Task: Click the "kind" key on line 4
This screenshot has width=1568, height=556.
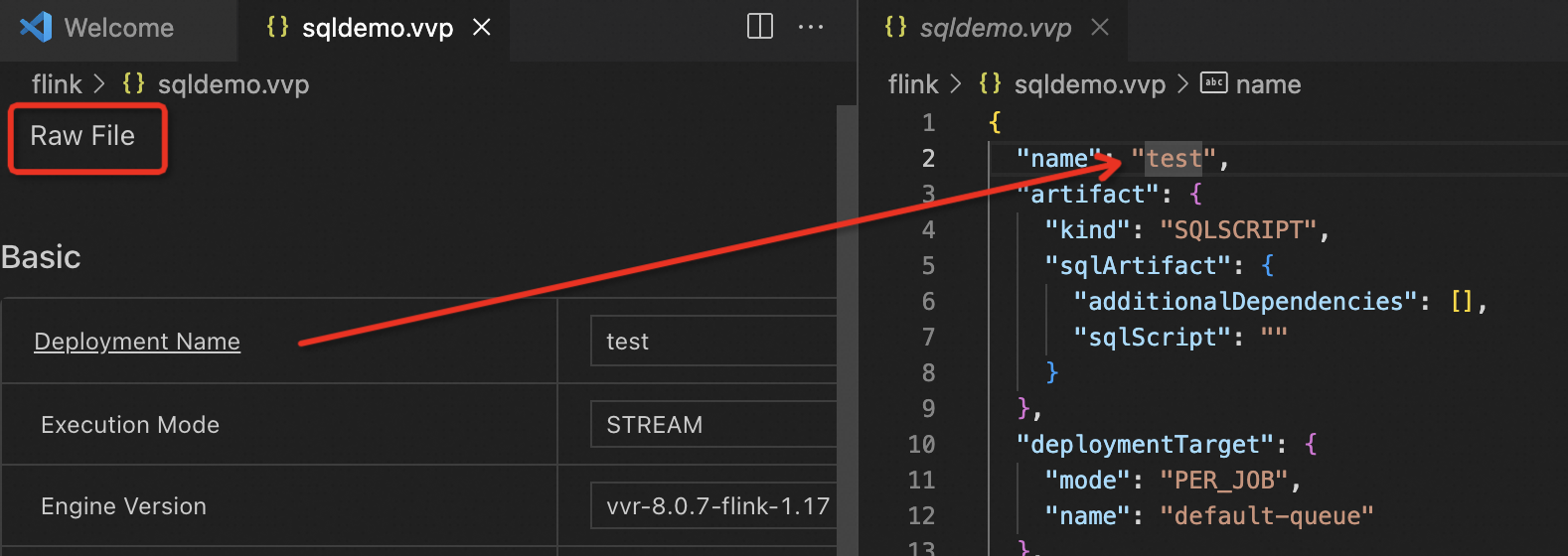Action: (x=1087, y=230)
